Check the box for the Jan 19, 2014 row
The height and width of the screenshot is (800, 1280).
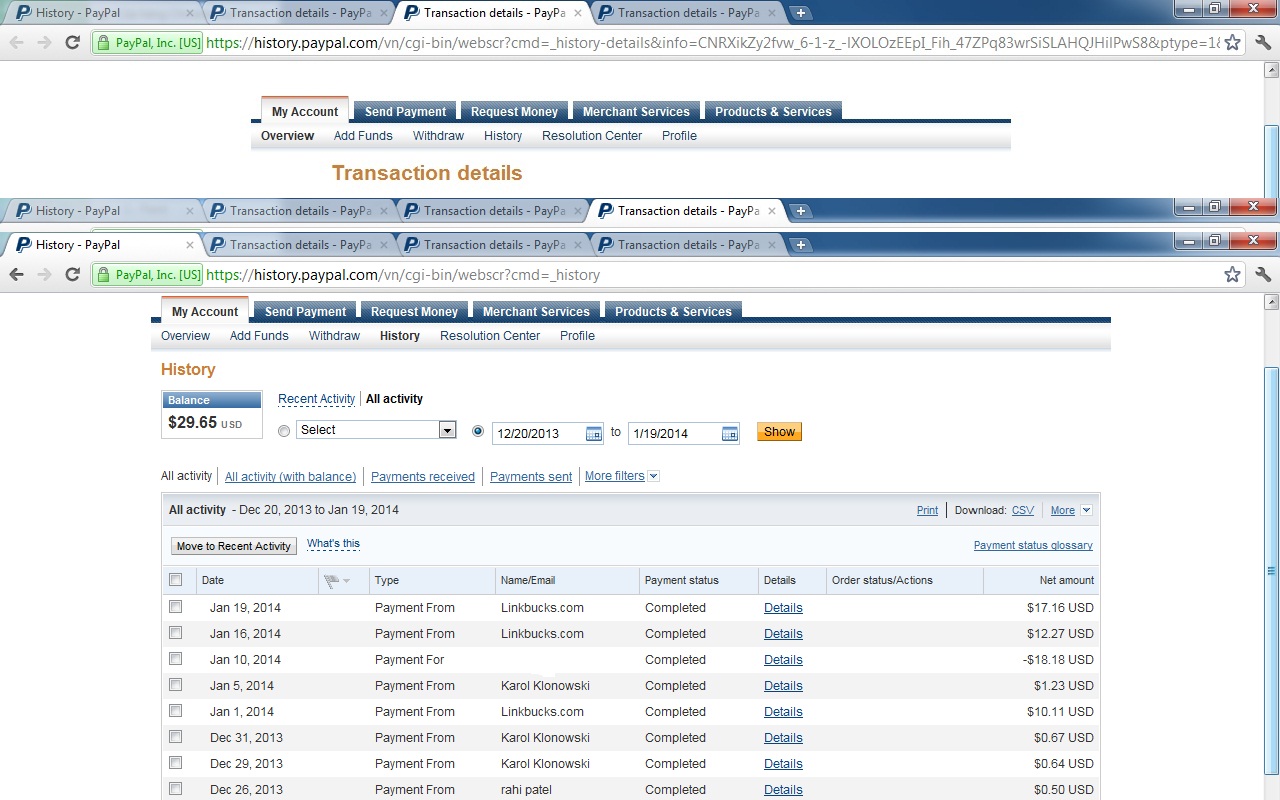176,607
